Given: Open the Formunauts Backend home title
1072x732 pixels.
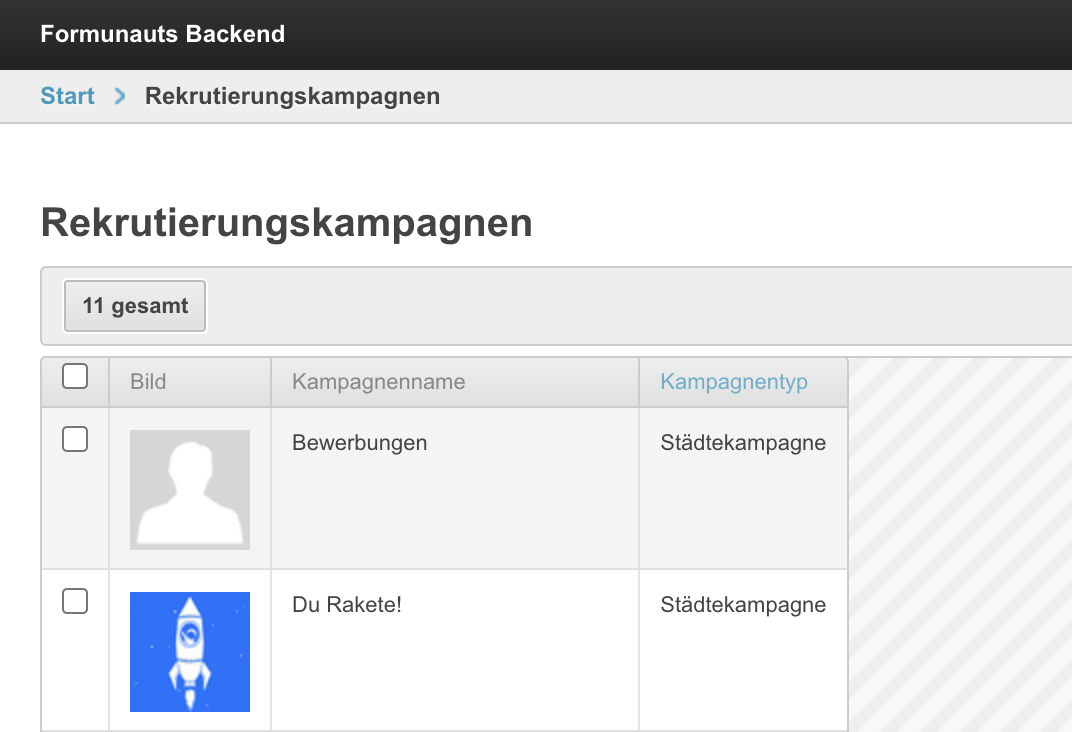Looking at the screenshot, I should pyautogui.click(x=163, y=33).
